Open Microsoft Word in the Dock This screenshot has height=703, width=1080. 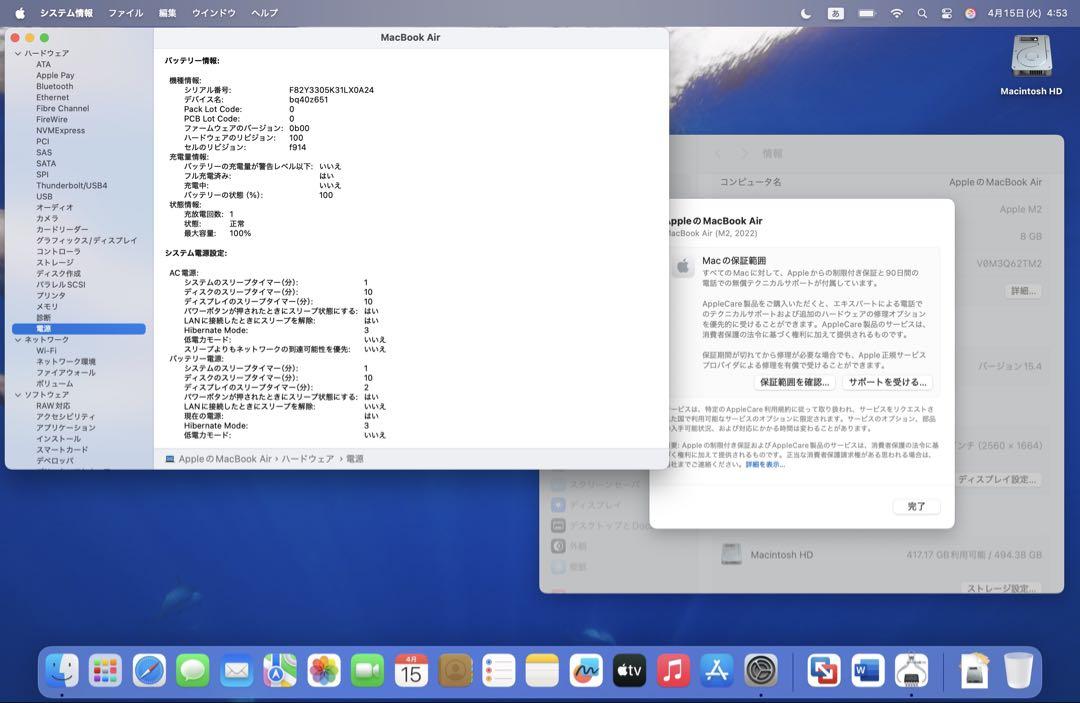867,670
